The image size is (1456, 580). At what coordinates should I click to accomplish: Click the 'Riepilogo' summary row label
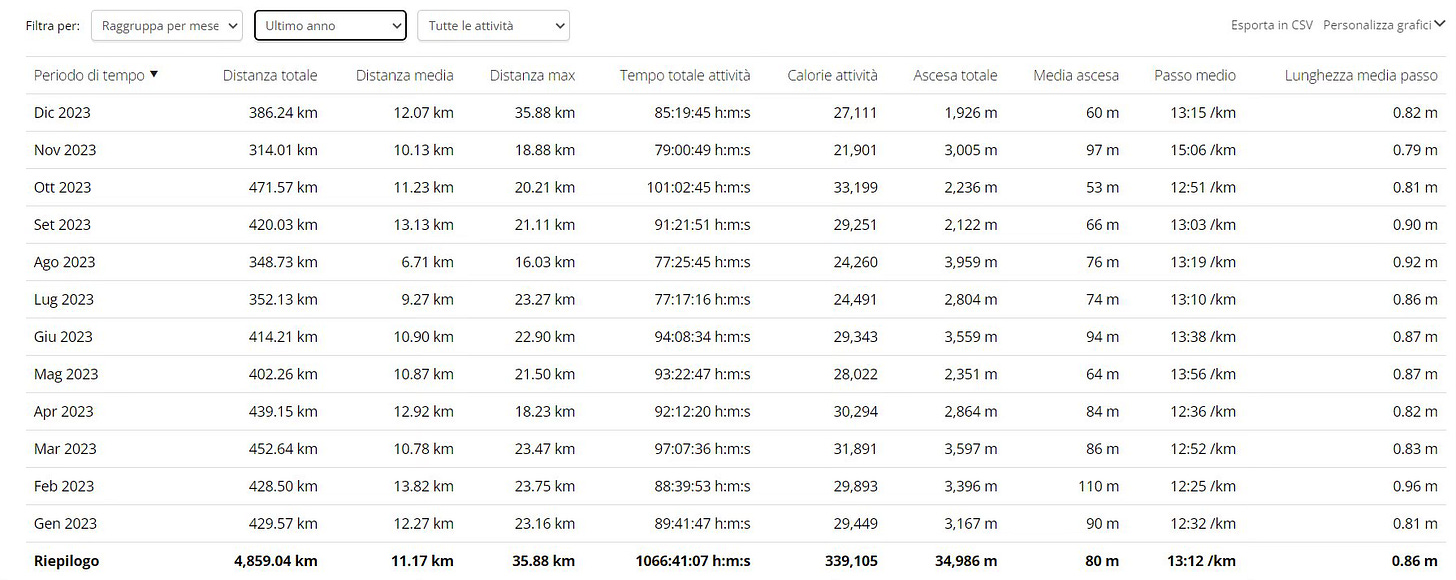pos(67,561)
